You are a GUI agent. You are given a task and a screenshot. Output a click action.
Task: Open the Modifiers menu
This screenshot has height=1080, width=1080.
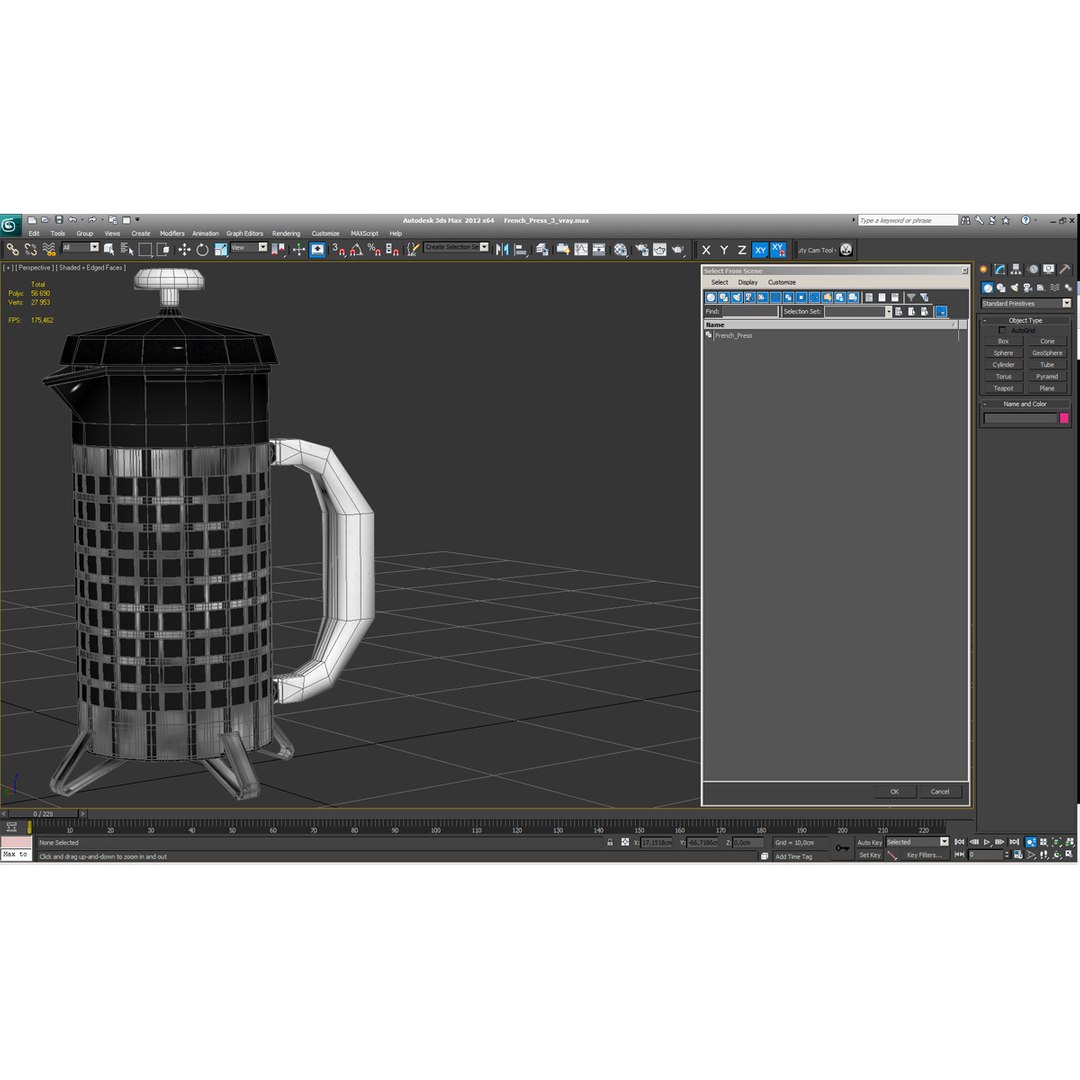pos(172,233)
